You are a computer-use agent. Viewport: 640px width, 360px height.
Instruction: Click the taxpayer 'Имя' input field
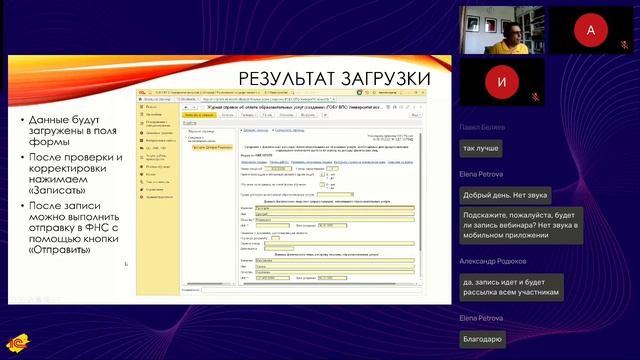334,213
